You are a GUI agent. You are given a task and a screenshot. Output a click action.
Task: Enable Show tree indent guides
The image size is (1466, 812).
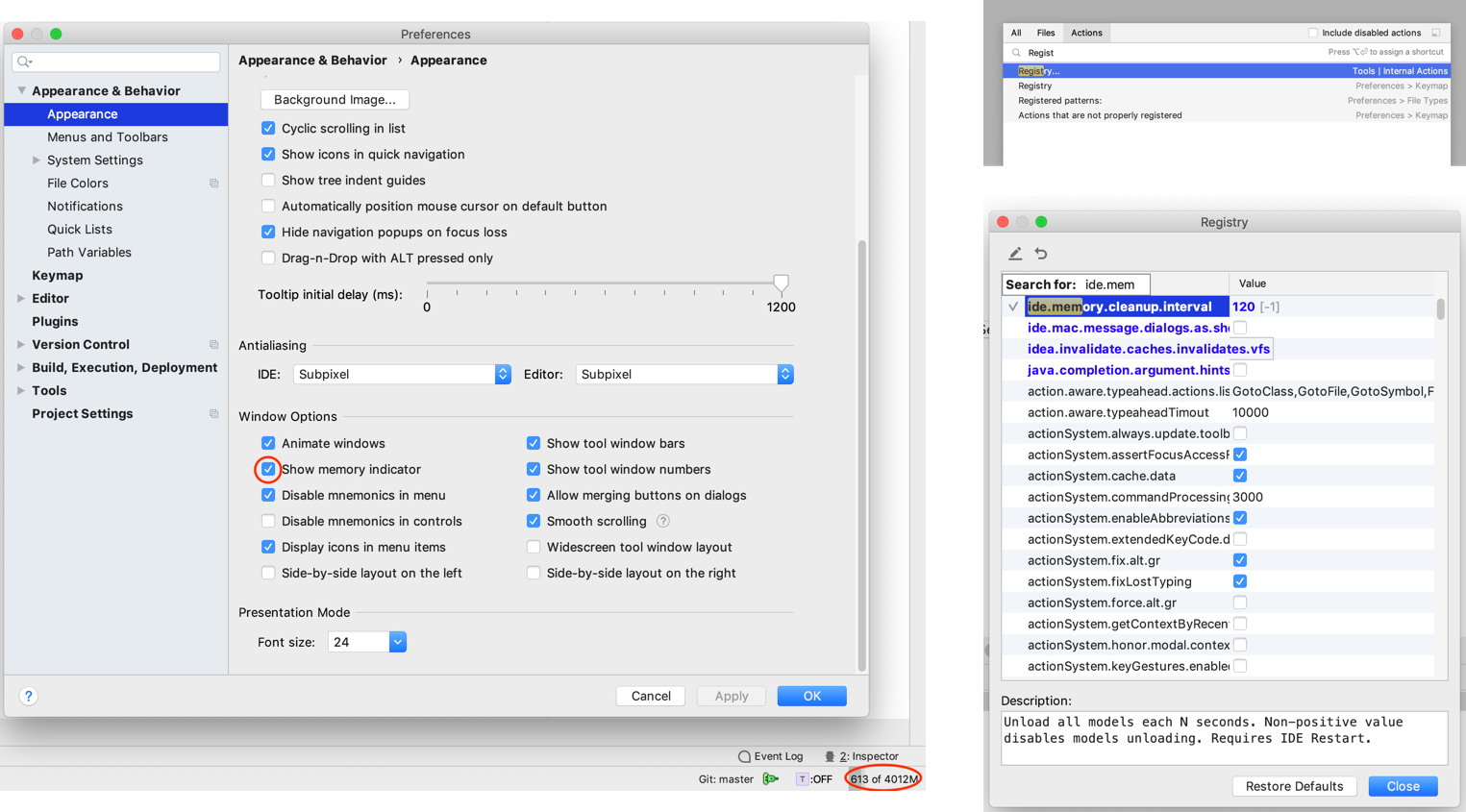click(268, 181)
